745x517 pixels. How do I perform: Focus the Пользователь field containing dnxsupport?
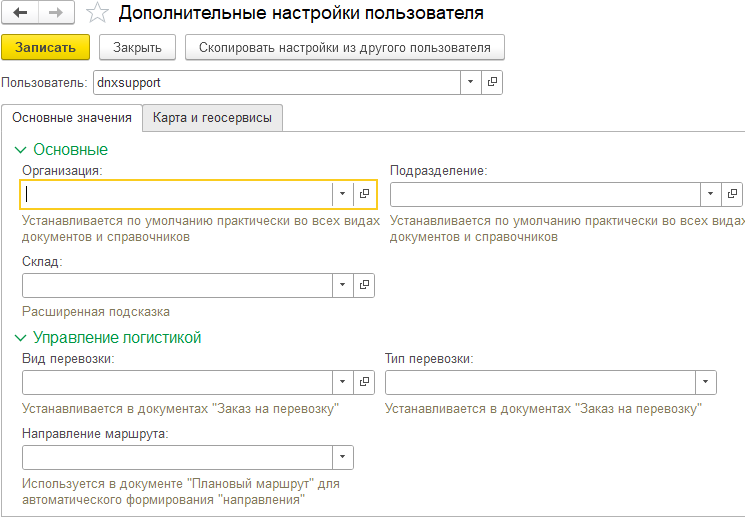click(277, 82)
